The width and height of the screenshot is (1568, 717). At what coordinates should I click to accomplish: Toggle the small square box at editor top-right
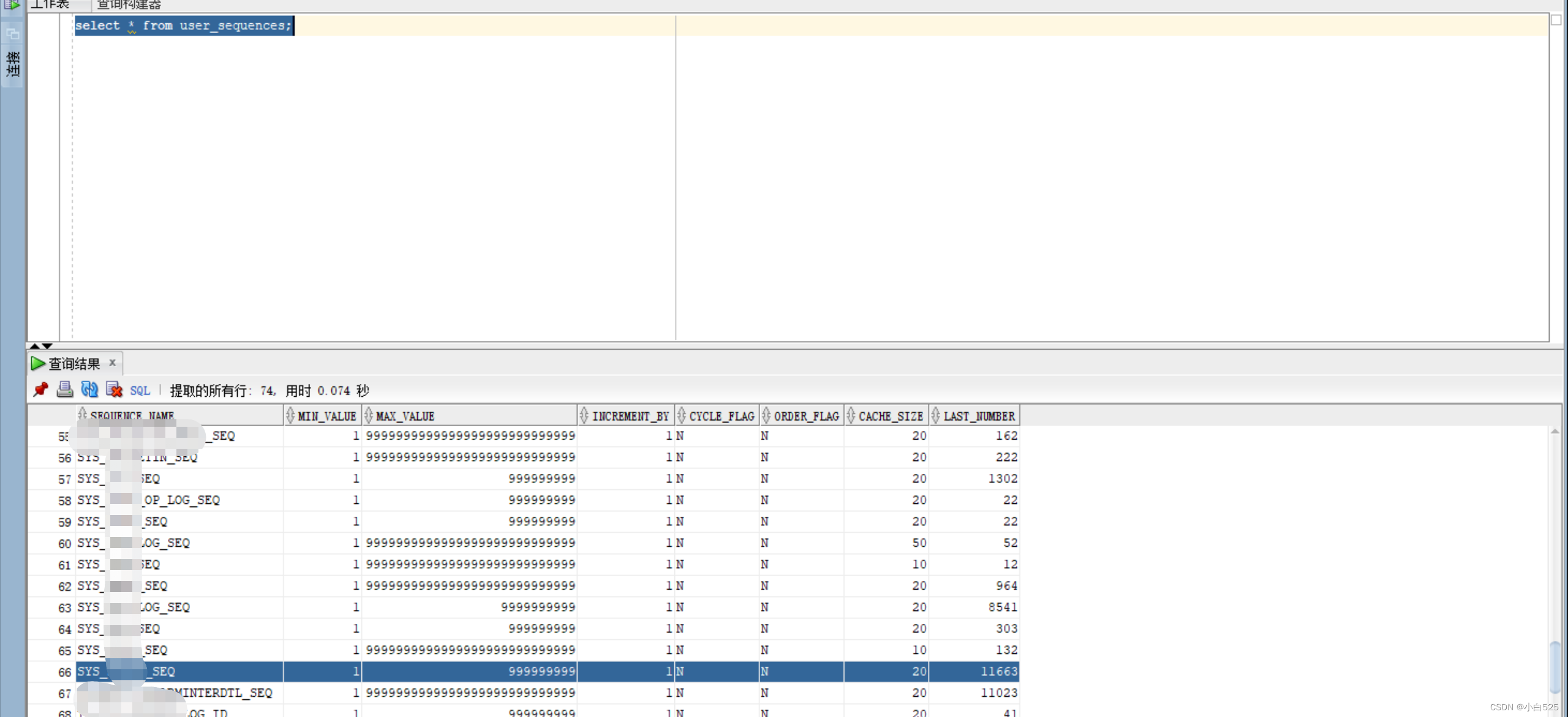tap(1556, 20)
